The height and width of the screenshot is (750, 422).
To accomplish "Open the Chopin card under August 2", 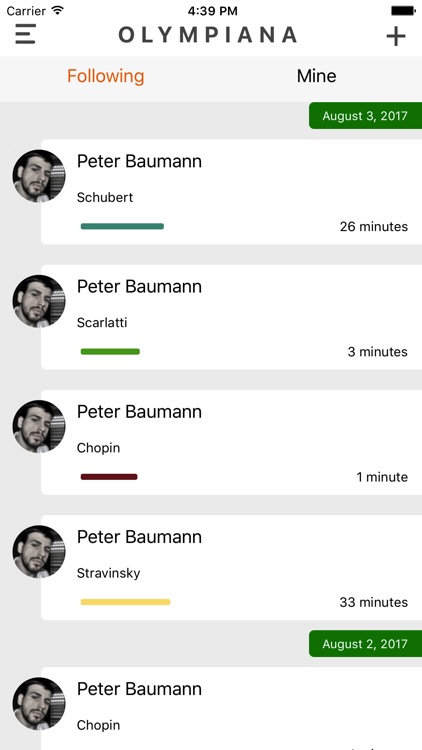I will [232, 708].
